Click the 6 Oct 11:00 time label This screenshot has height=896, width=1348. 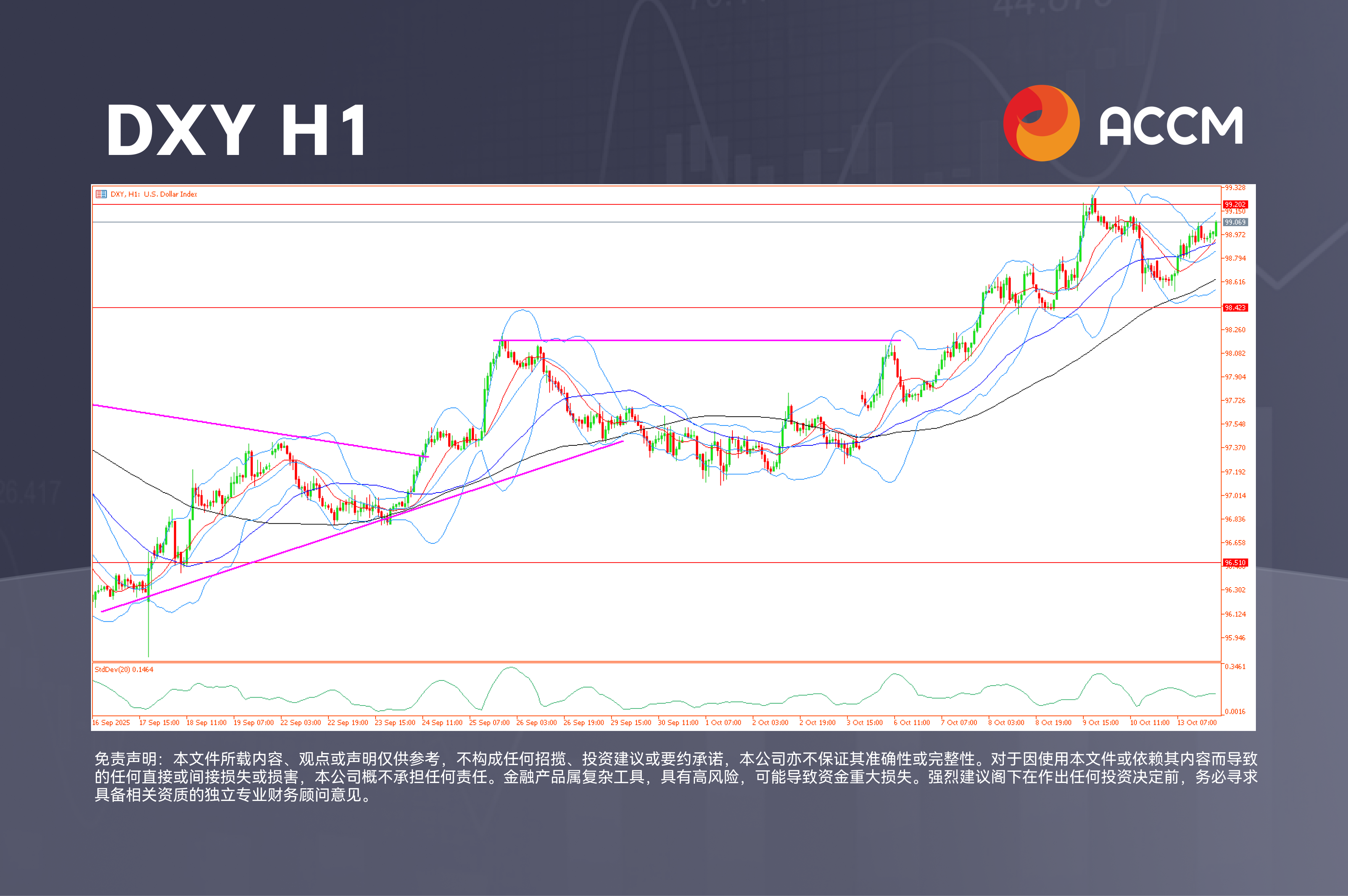pyautogui.click(x=912, y=723)
